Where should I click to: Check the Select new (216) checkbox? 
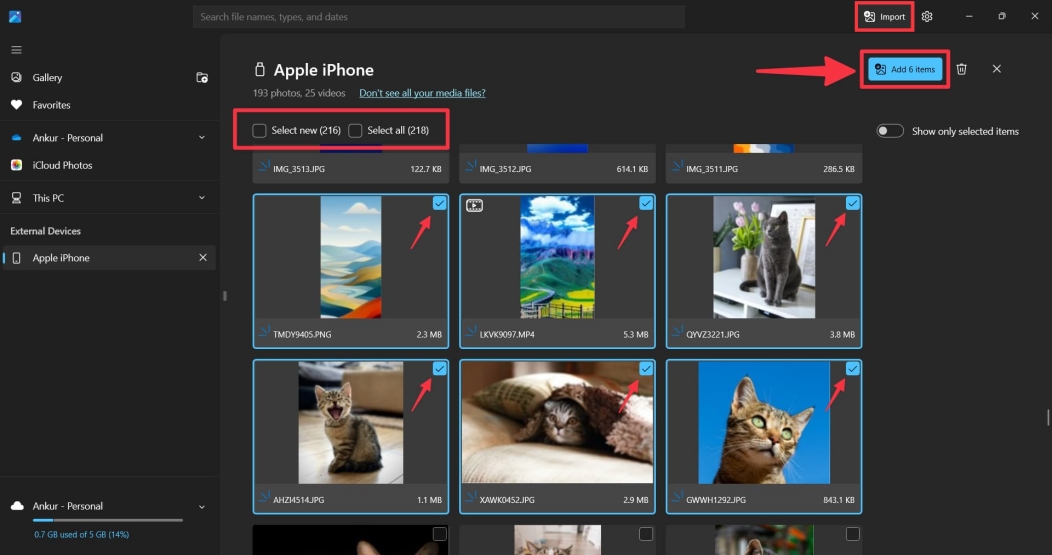(259, 130)
